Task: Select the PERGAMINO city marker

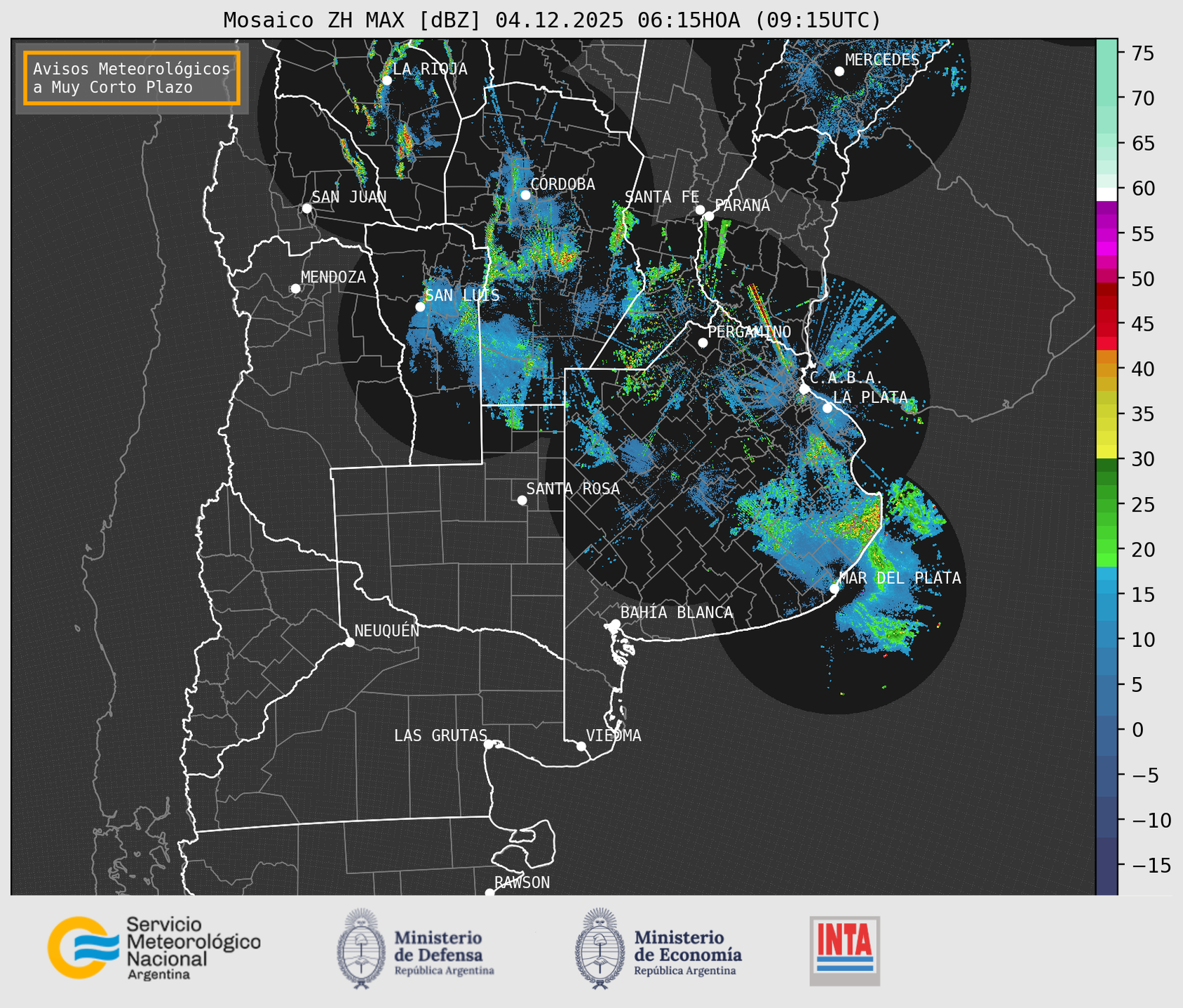Action: pyautogui.click(x=703, y=343)
